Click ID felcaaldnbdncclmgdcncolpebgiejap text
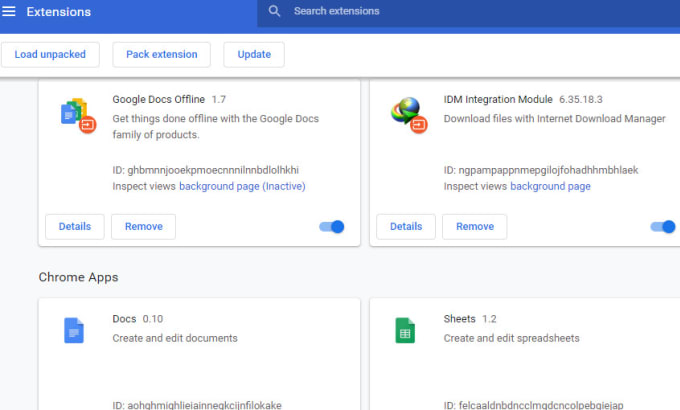The width and height of the screenshot is (680, 410). [x=533, y=405]
